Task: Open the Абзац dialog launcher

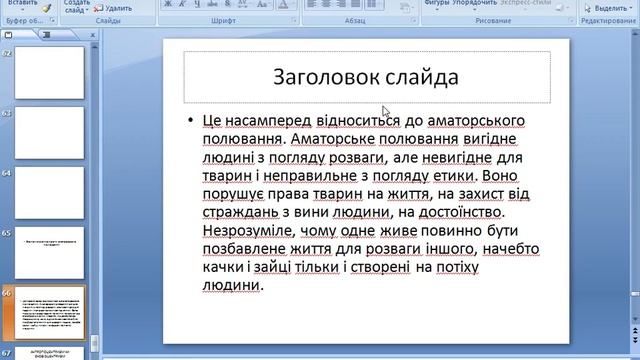Action: [413, 20]
